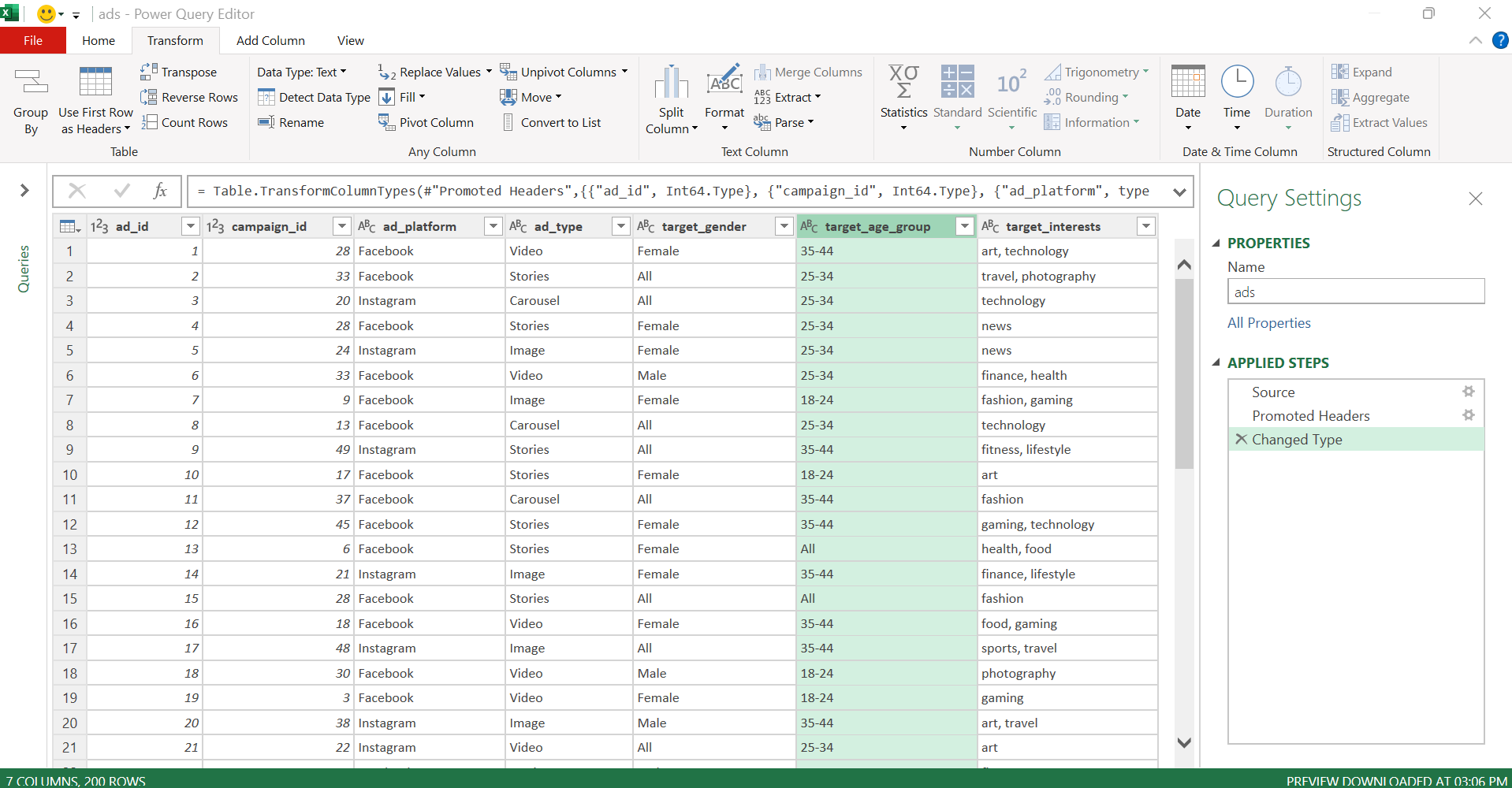Open the Data Type: Text dropdown

(302, 72)
